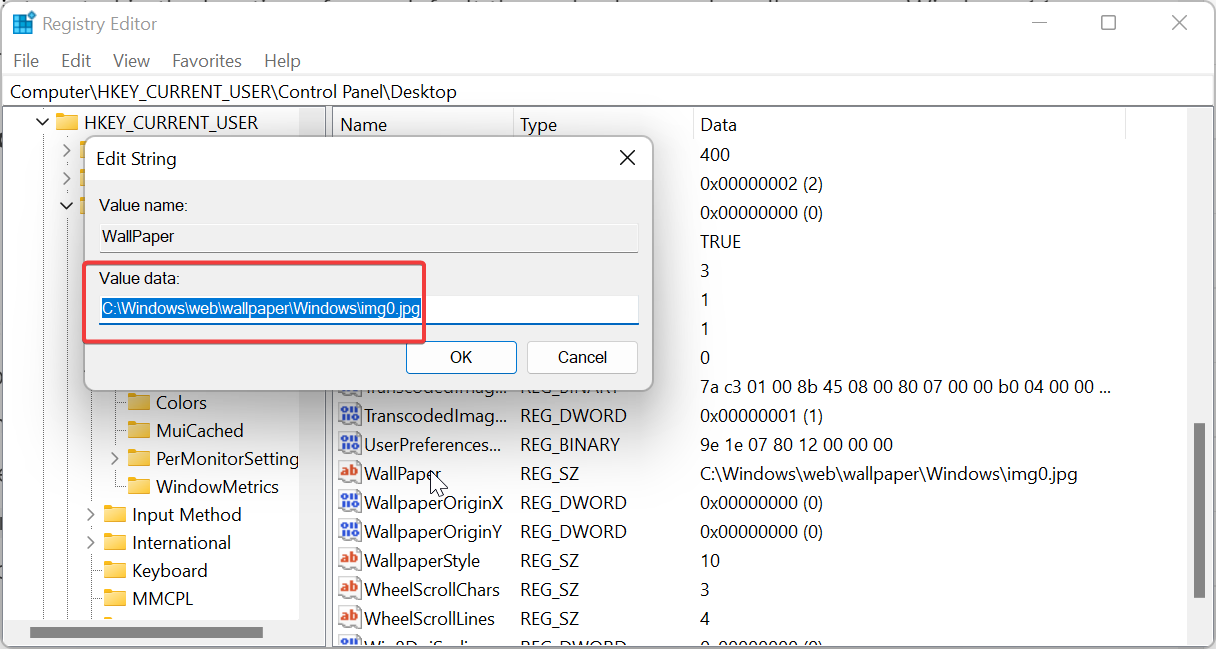This screenshot has width=1216, height=649.
Task: Collapse the HKEY_CURRENT_USER tree node
Action: (41, 121)
